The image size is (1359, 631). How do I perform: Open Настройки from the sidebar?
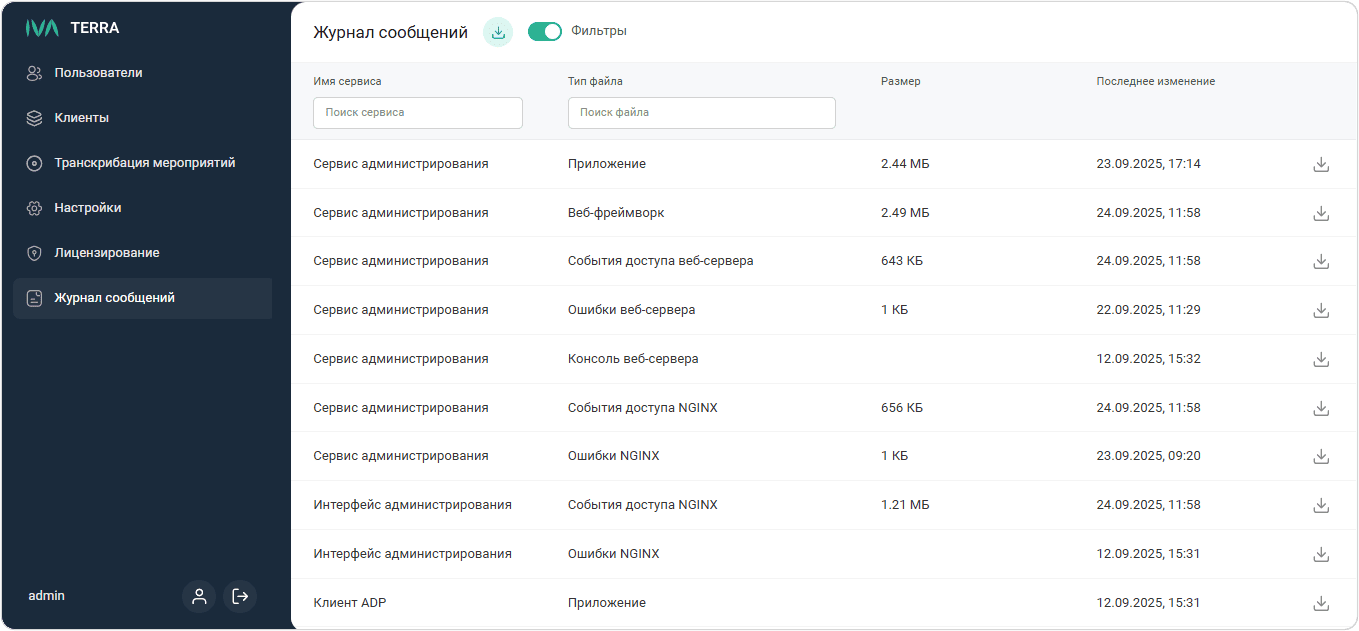[x=87, y=208]
